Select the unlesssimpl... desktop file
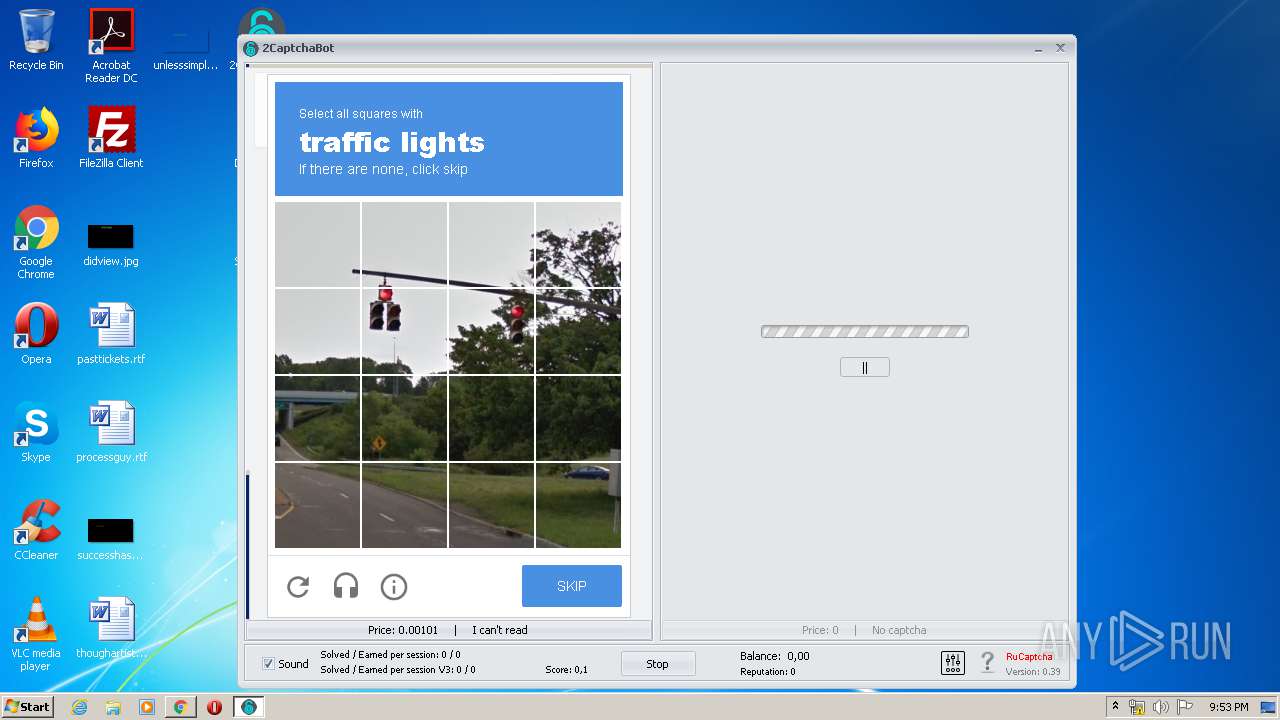The image size is (1280, 720). click(x=186, y=47)
